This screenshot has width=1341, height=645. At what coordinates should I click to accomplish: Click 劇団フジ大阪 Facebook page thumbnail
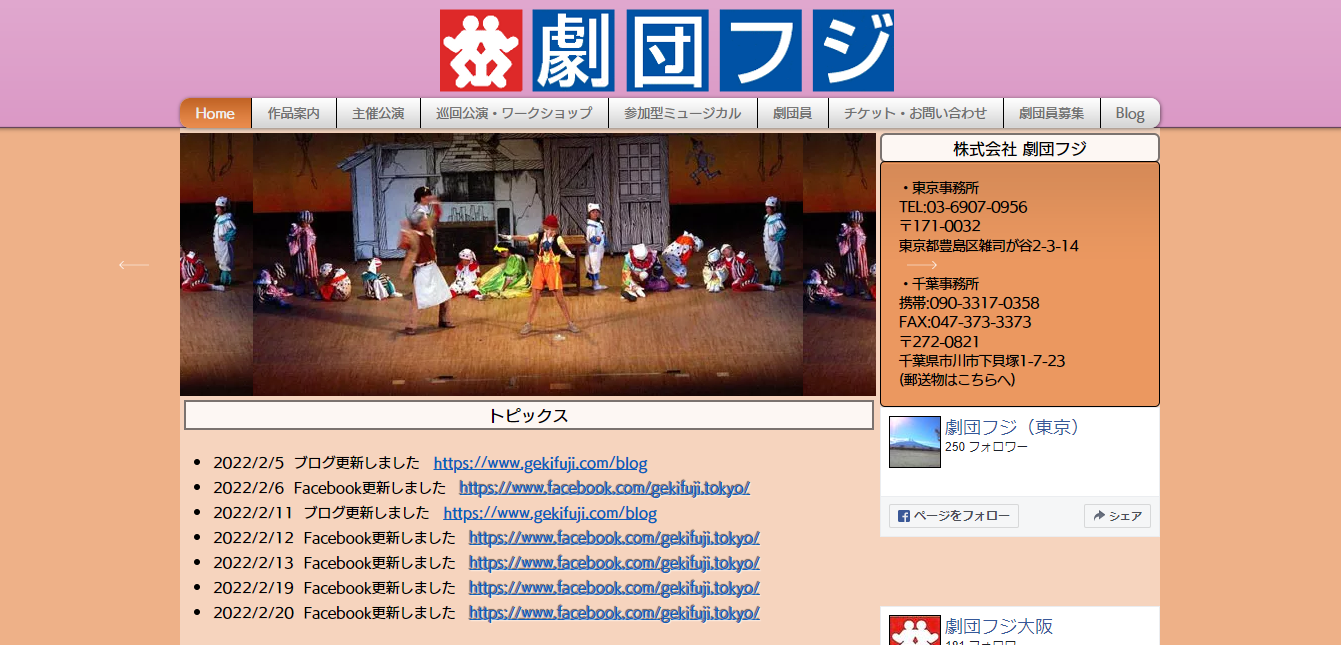(914, 631)
